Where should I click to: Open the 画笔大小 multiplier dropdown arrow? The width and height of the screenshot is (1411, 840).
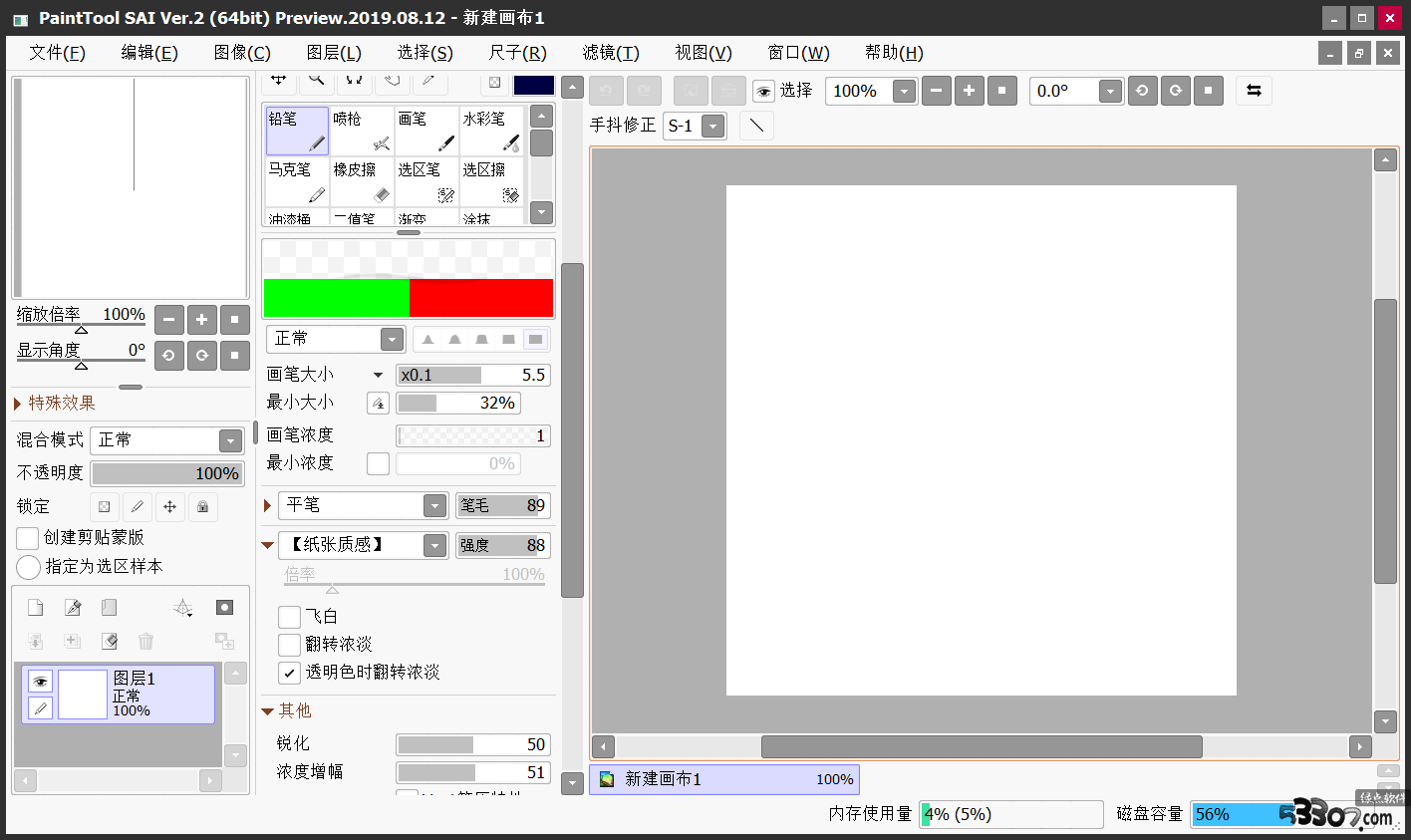coord(378,376)
